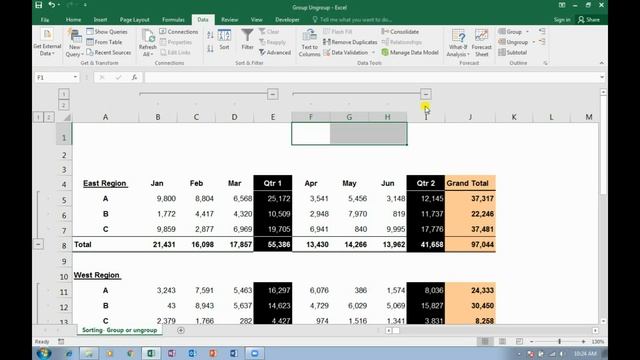Sort A to Z ascending
640x360 pixels.
[x=210, y=36]
